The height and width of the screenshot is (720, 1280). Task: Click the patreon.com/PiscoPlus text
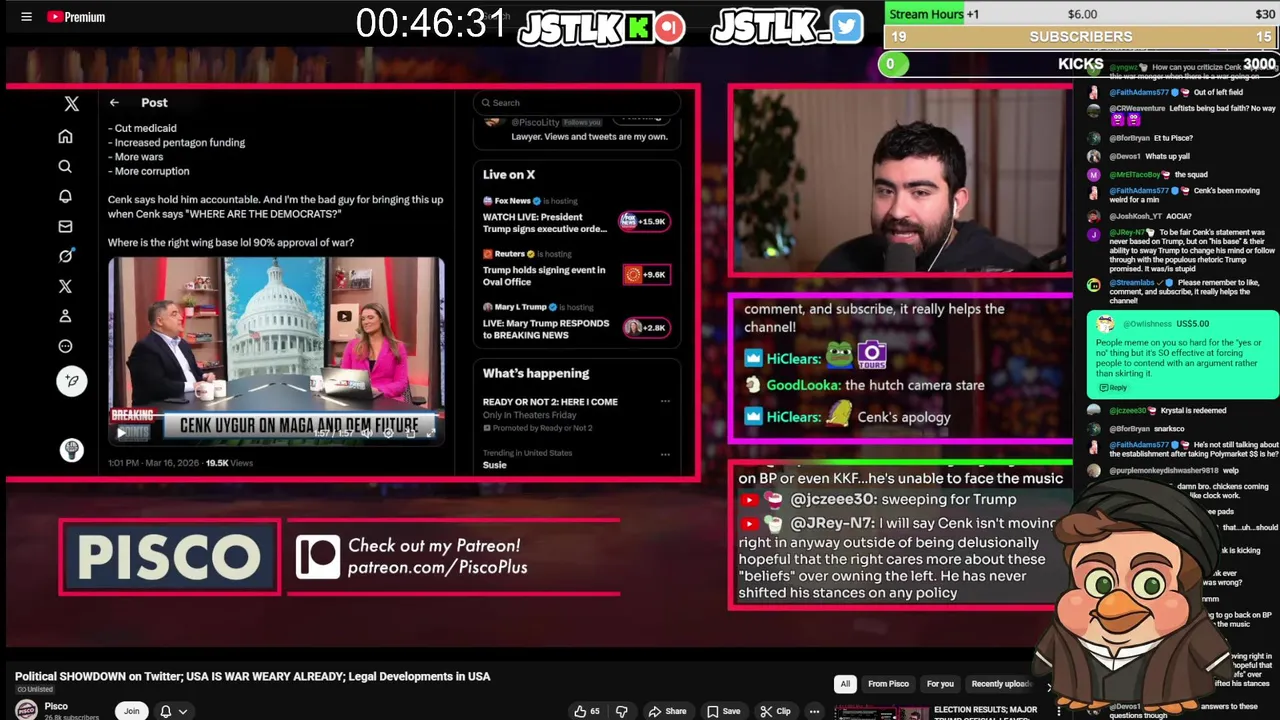coord(437,568)
